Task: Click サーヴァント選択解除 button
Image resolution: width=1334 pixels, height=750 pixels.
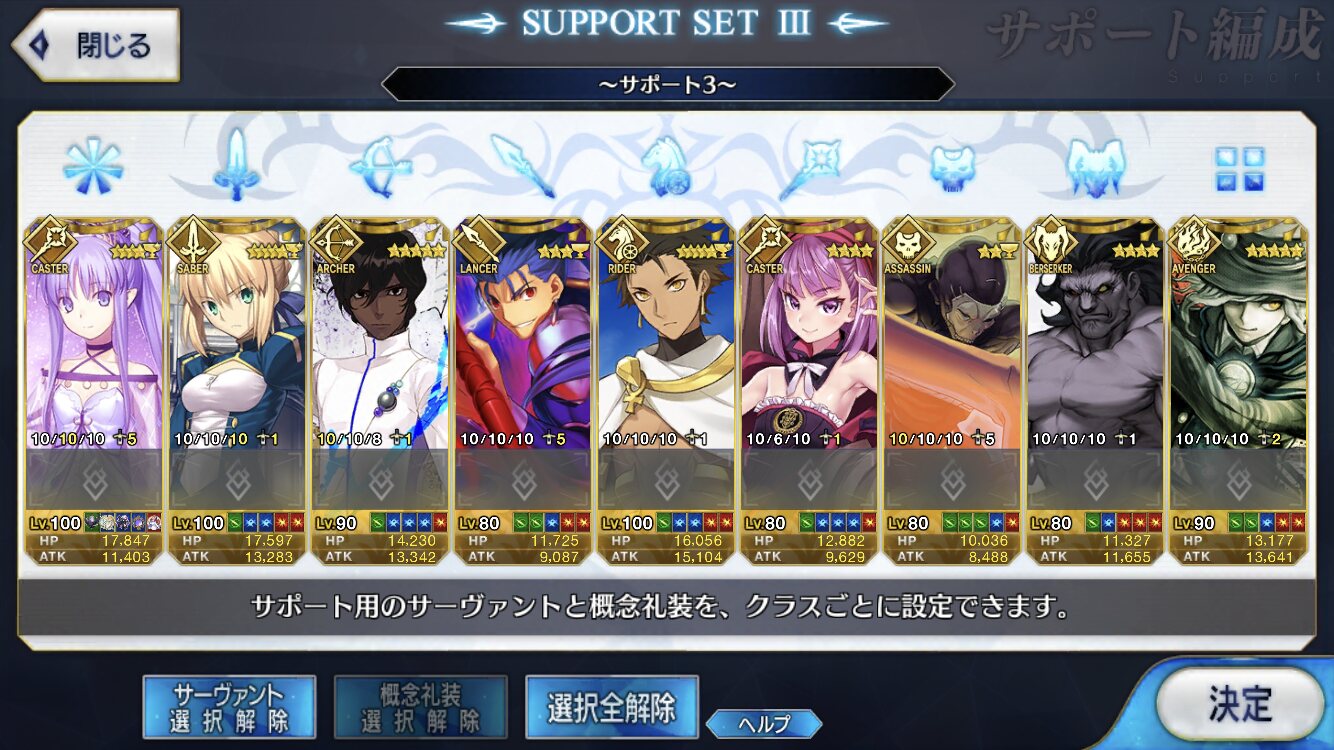Action: (x=229, y=707)
